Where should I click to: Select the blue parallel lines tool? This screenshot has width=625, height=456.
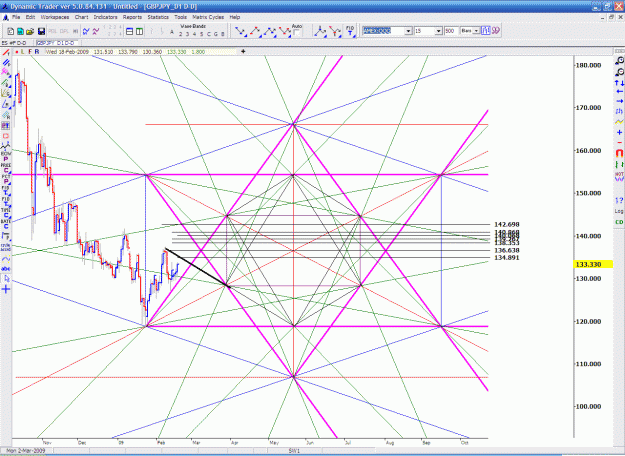(x=6, y=62)
